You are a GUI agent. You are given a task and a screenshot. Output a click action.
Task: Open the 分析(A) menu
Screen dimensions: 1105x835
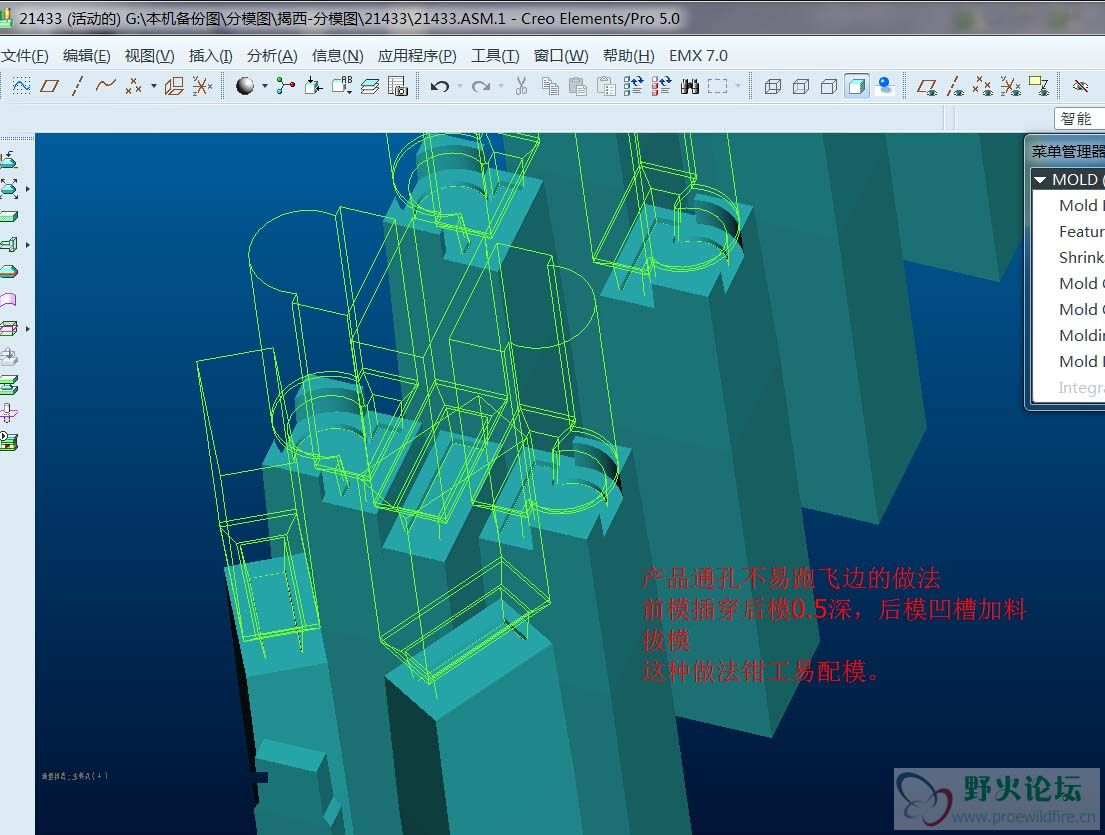point(272,56)
